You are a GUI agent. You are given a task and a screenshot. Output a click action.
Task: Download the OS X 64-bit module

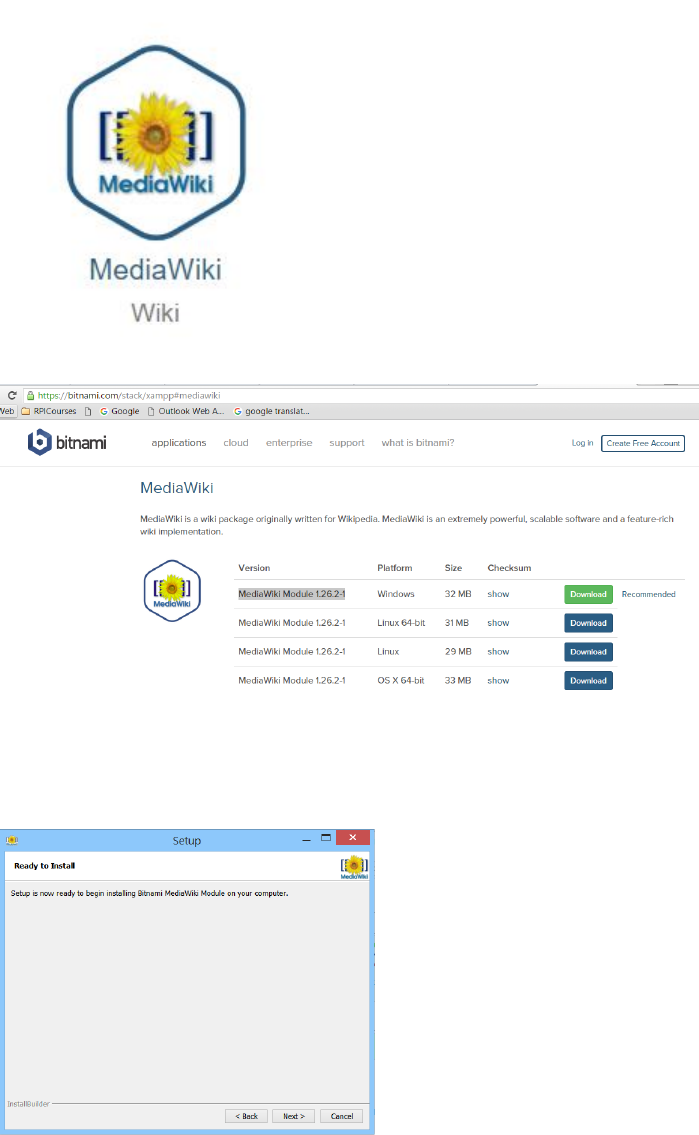pyautogui.click(x=588, y=681)
